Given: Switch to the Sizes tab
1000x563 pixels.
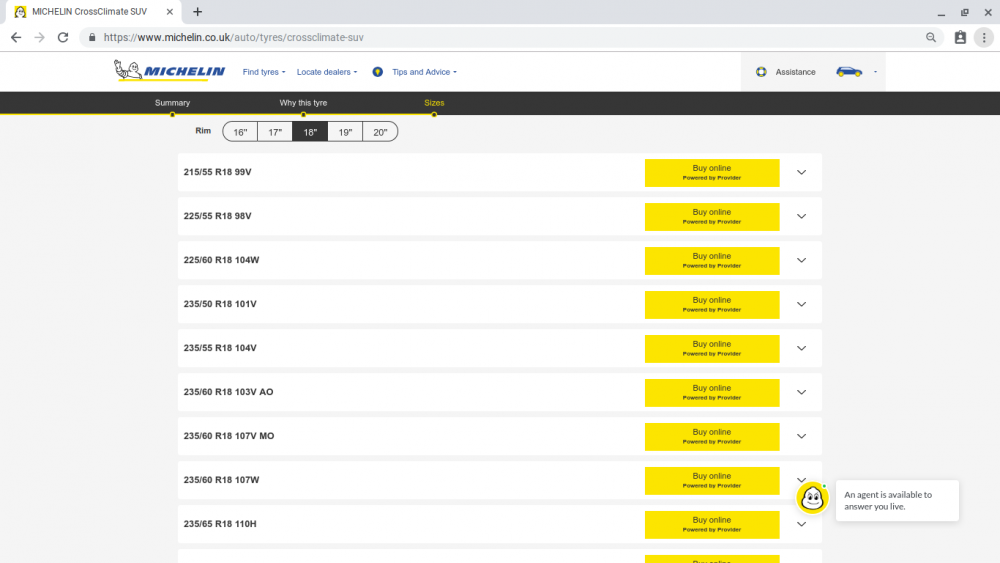Looking at the screenshot, I should click(x=434, y=103).
